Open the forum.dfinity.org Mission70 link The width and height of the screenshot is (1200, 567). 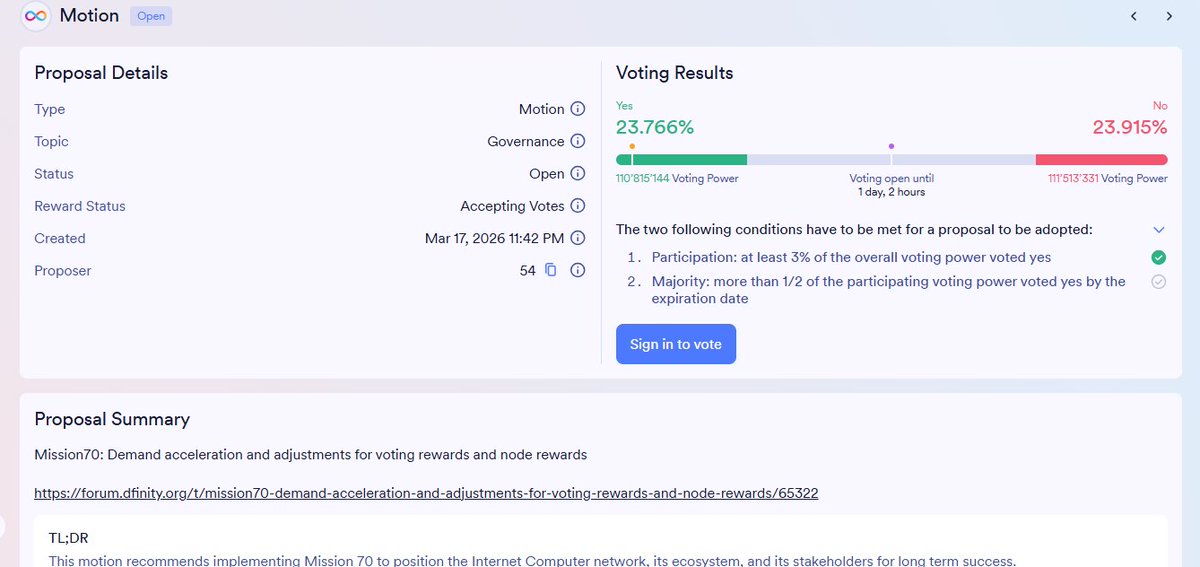[x=426, y=493]
